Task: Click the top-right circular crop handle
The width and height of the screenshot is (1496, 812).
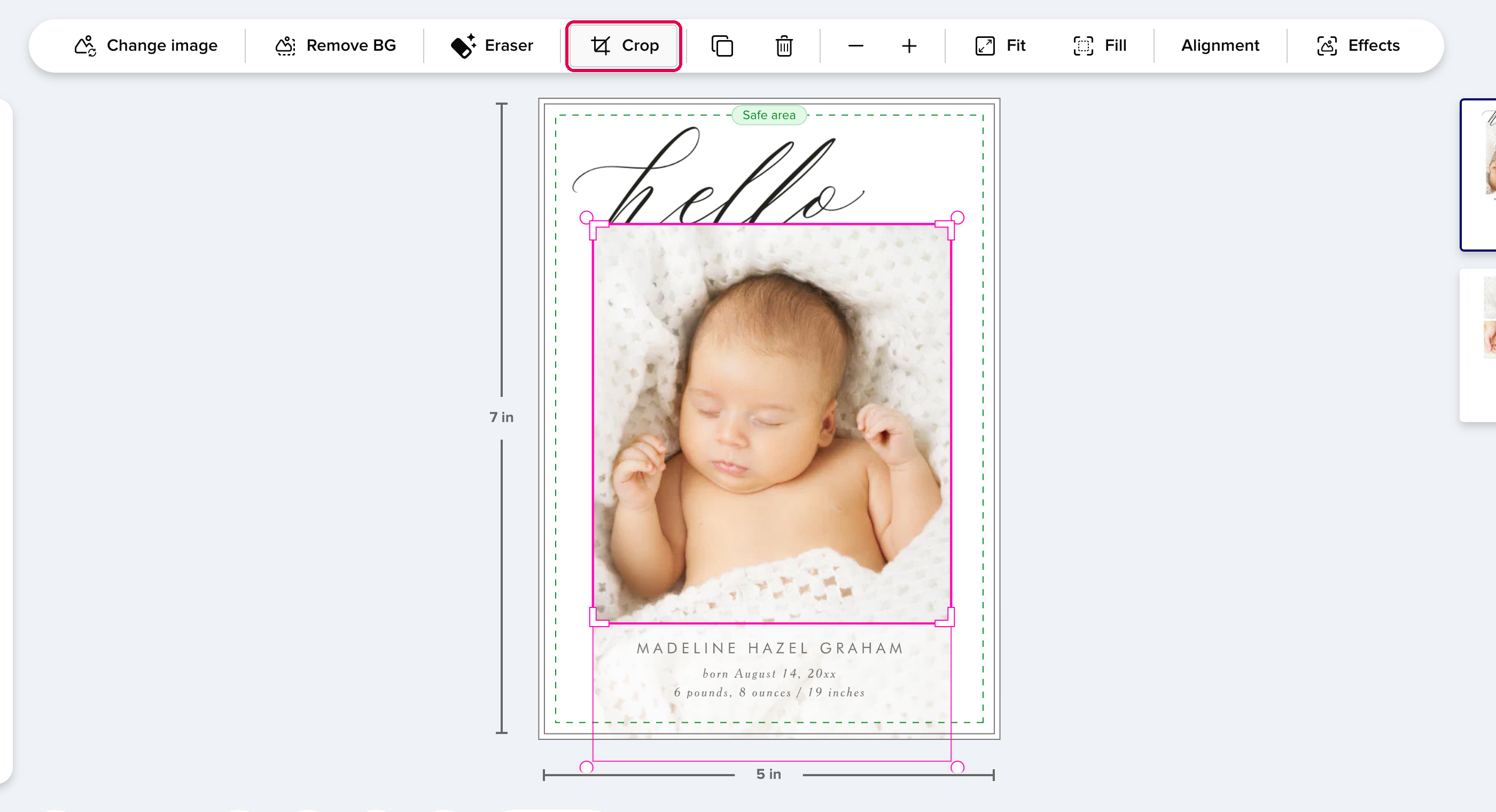Action: tap(957, 218)
